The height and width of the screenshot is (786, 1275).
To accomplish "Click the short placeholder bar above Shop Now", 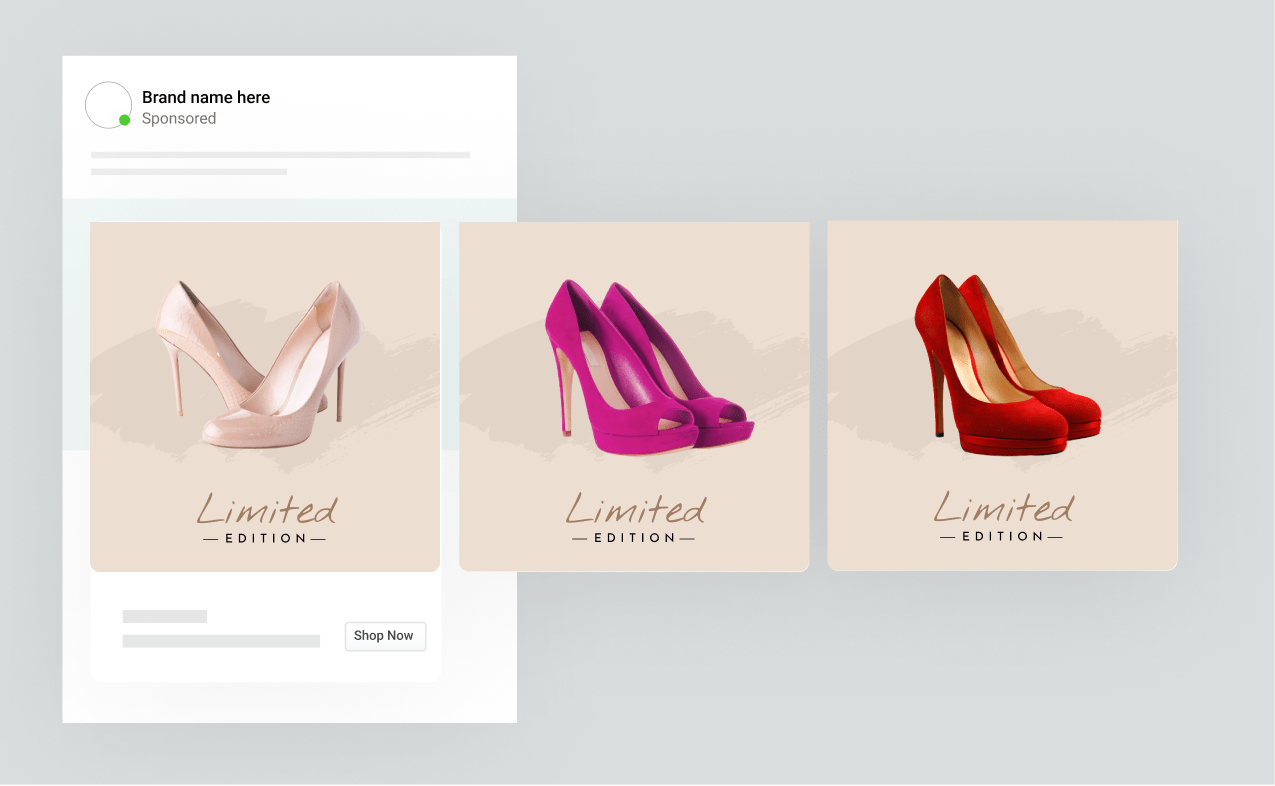I will click(165, 616).
